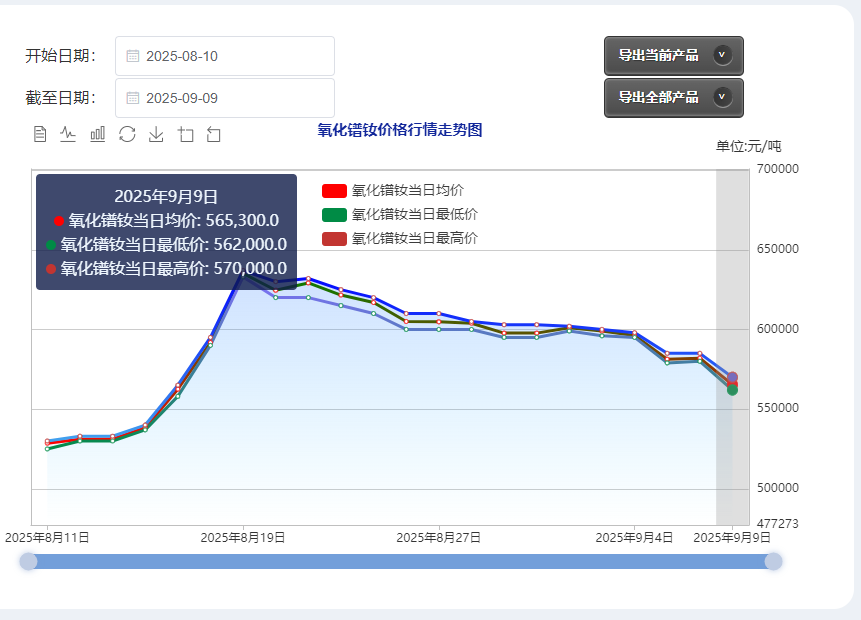Expand arrow on 导出当前产品 button
861x620 pixels.
coord(722,55)
